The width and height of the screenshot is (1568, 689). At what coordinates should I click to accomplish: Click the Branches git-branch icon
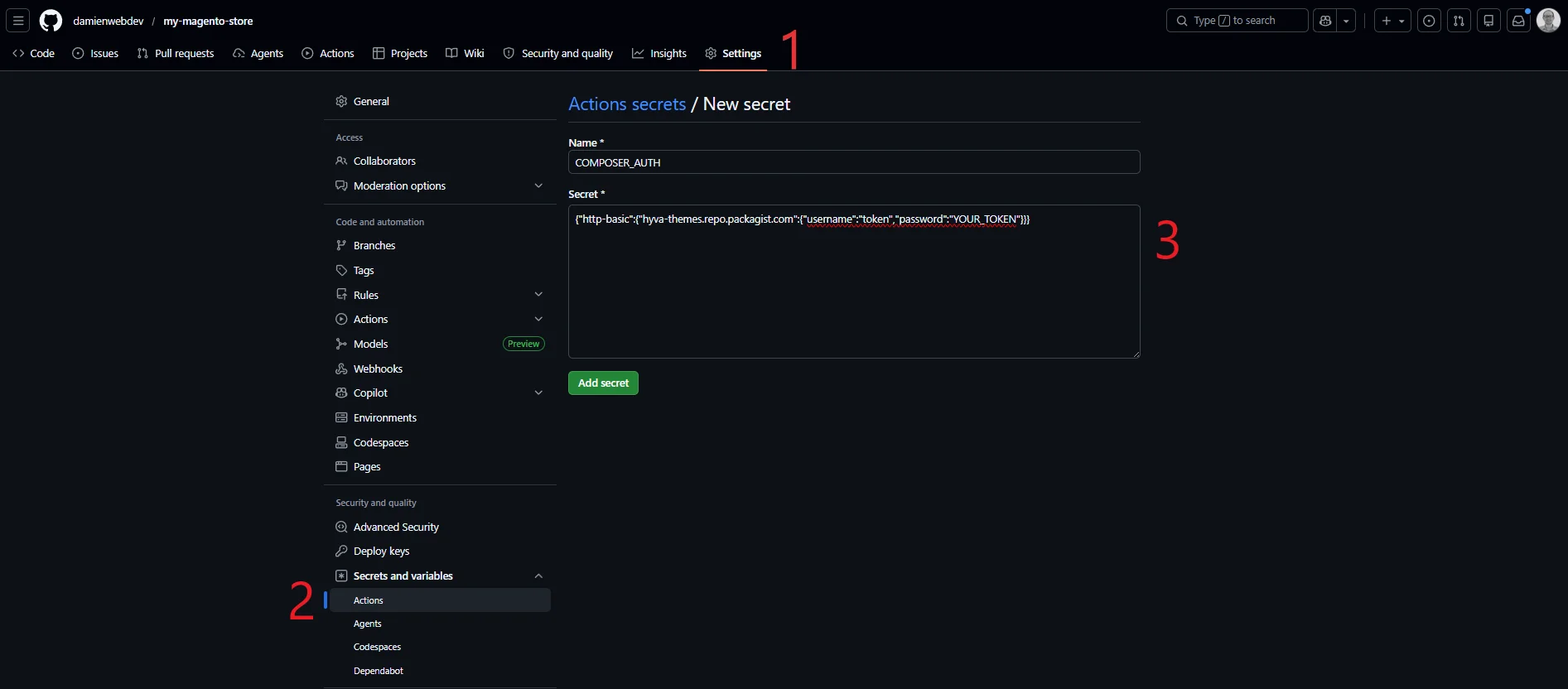click(341, 245)
